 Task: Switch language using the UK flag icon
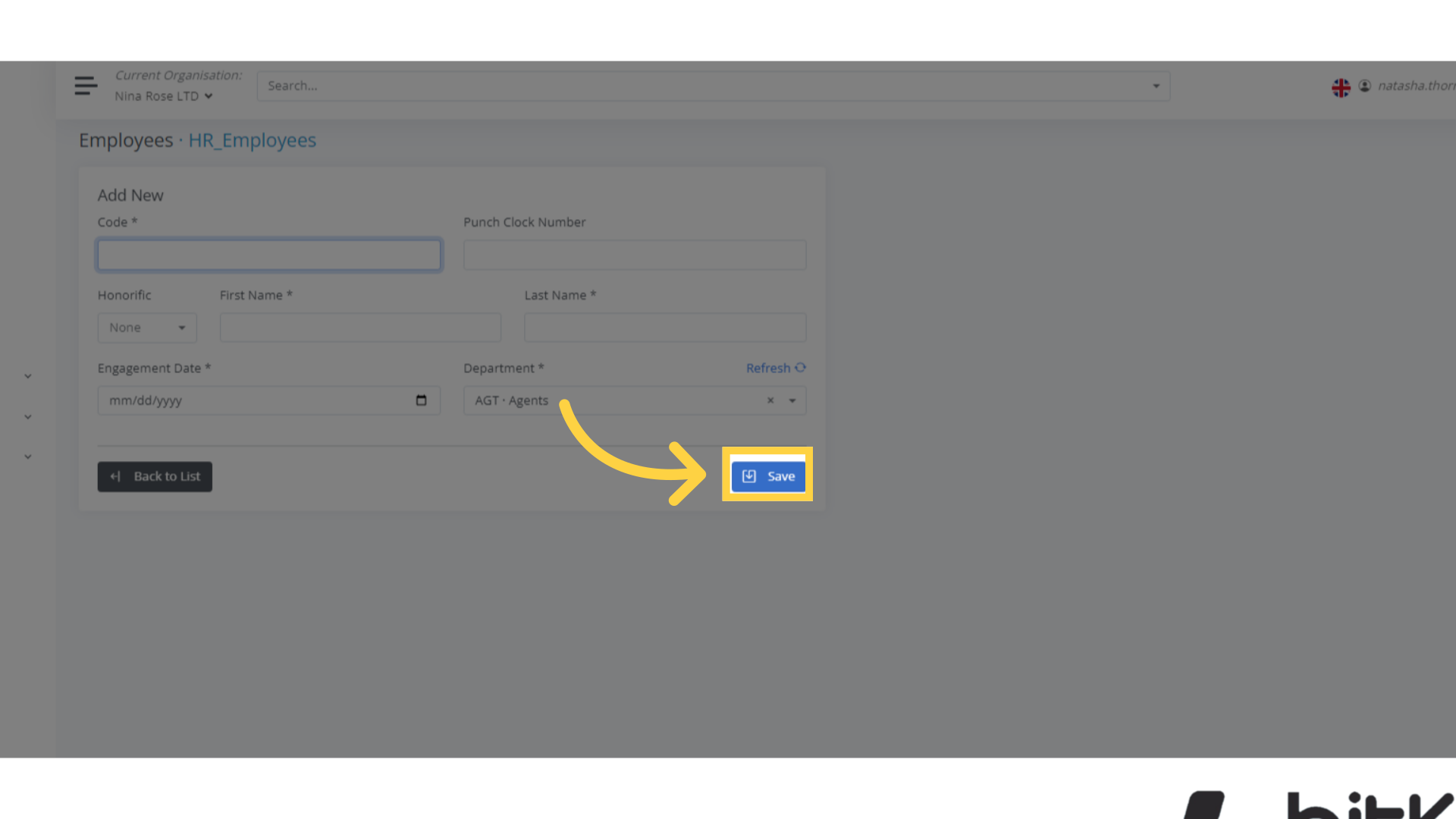1341,86
